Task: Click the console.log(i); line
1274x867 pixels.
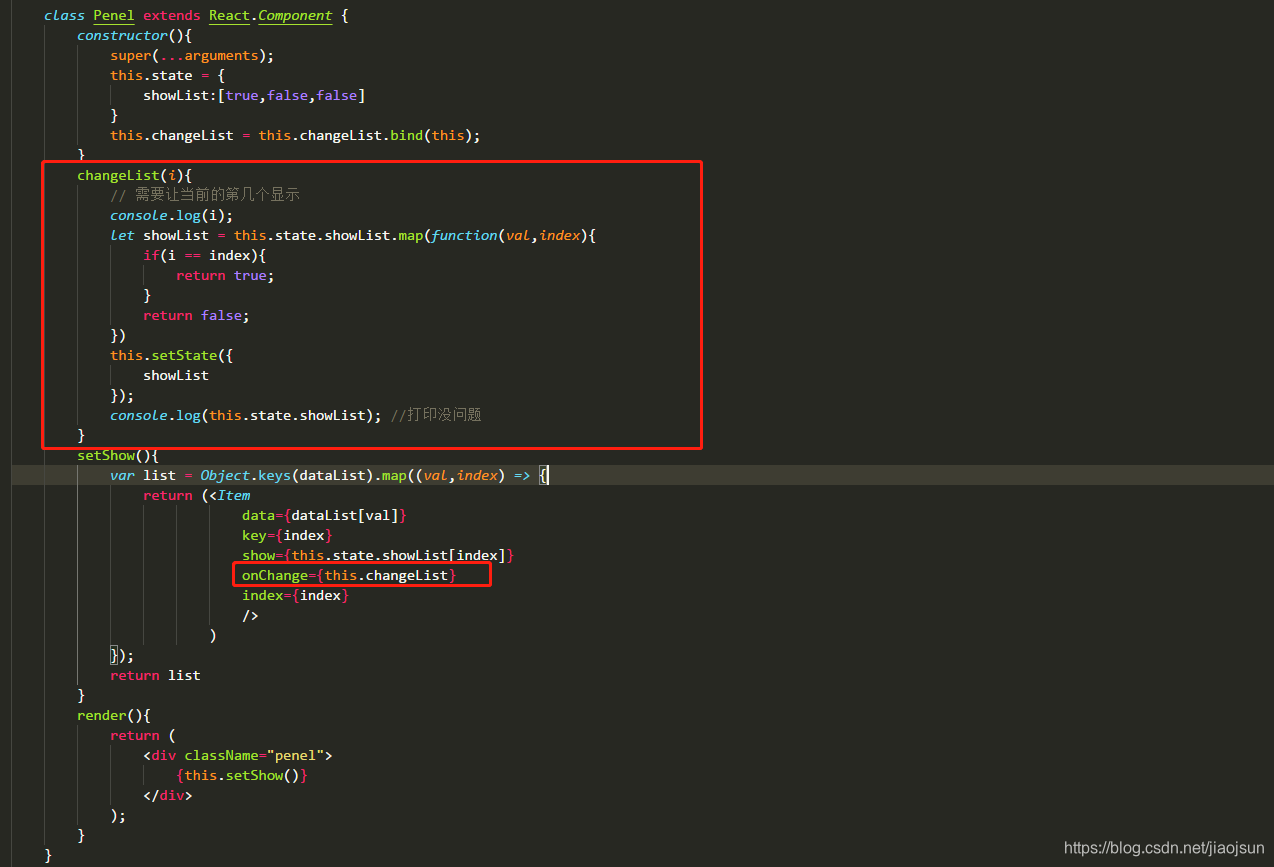Action: (172, 216)
